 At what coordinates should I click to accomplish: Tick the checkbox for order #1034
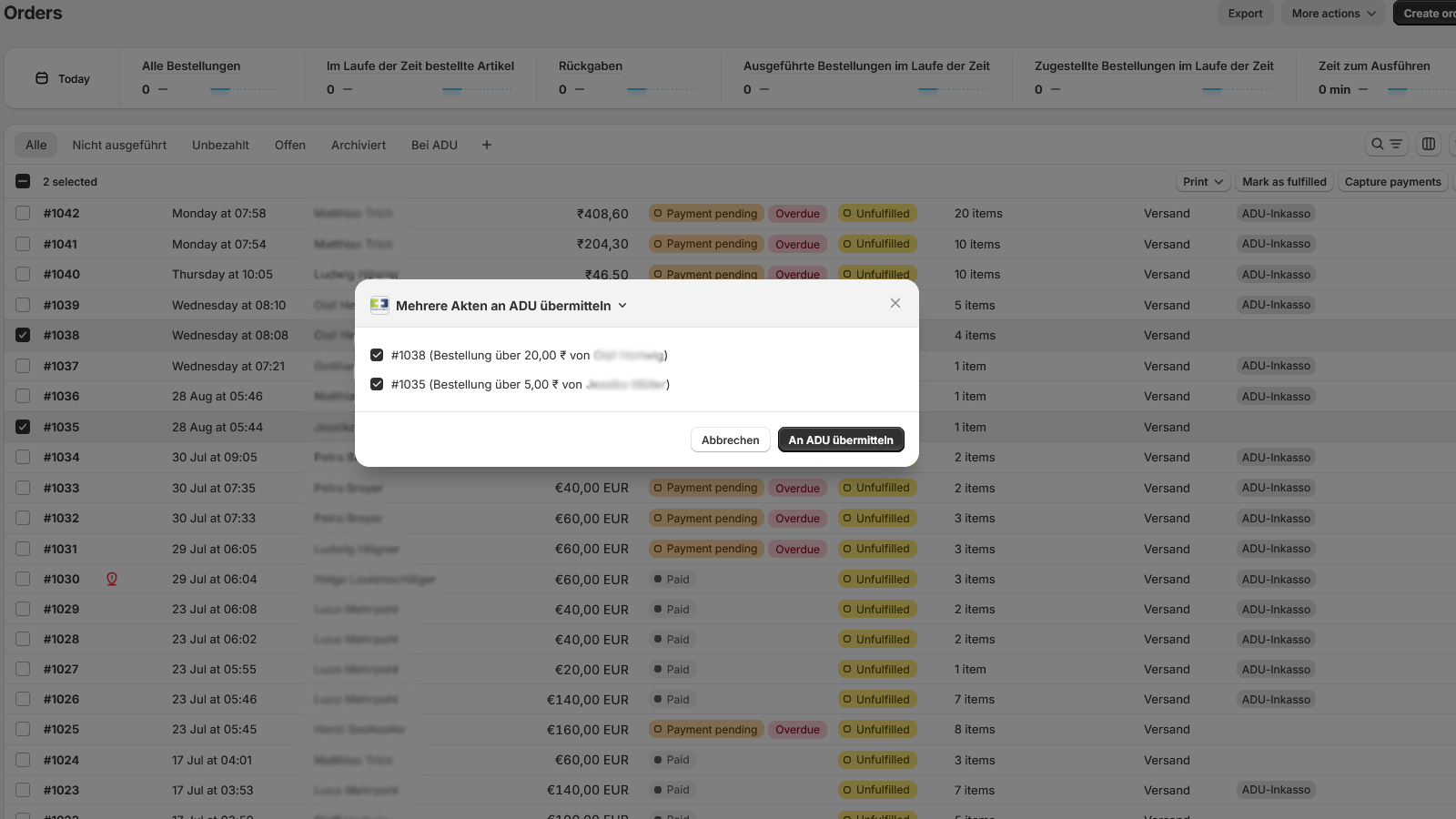pyautogui.click(x=23, y=457)
